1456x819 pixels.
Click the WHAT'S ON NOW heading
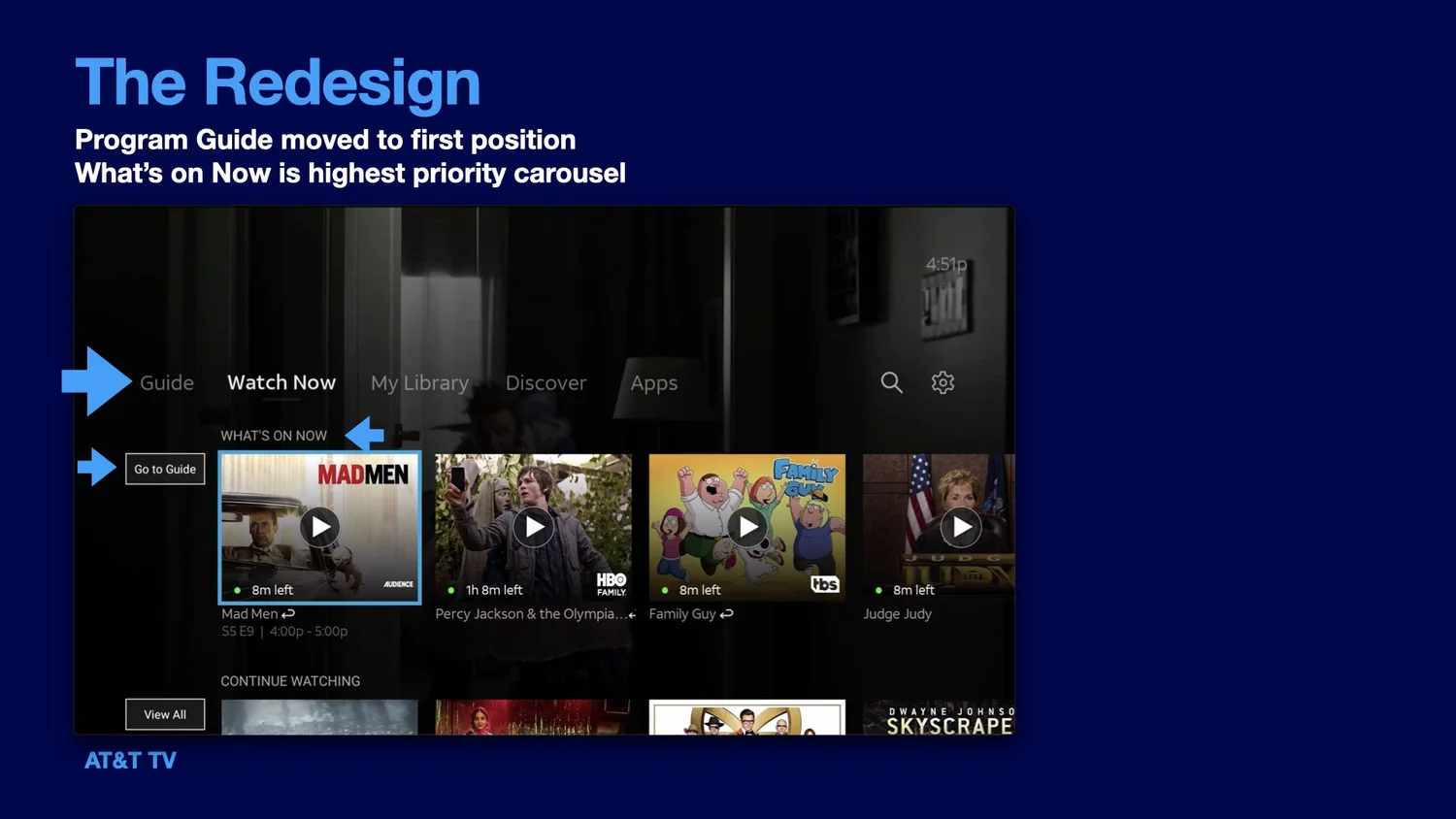coord(274,436)
